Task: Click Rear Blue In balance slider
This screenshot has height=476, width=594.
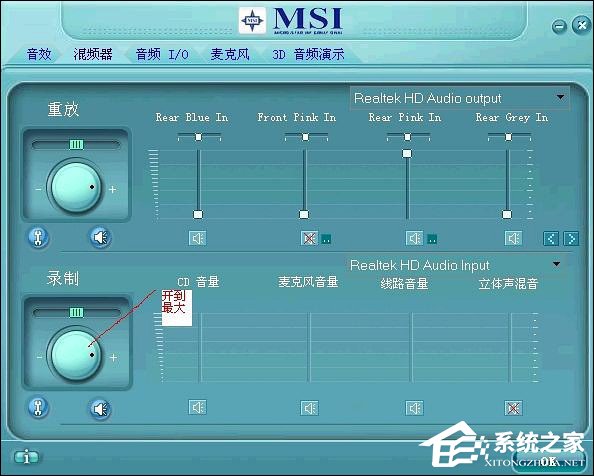Action: (x=199, y=137)
